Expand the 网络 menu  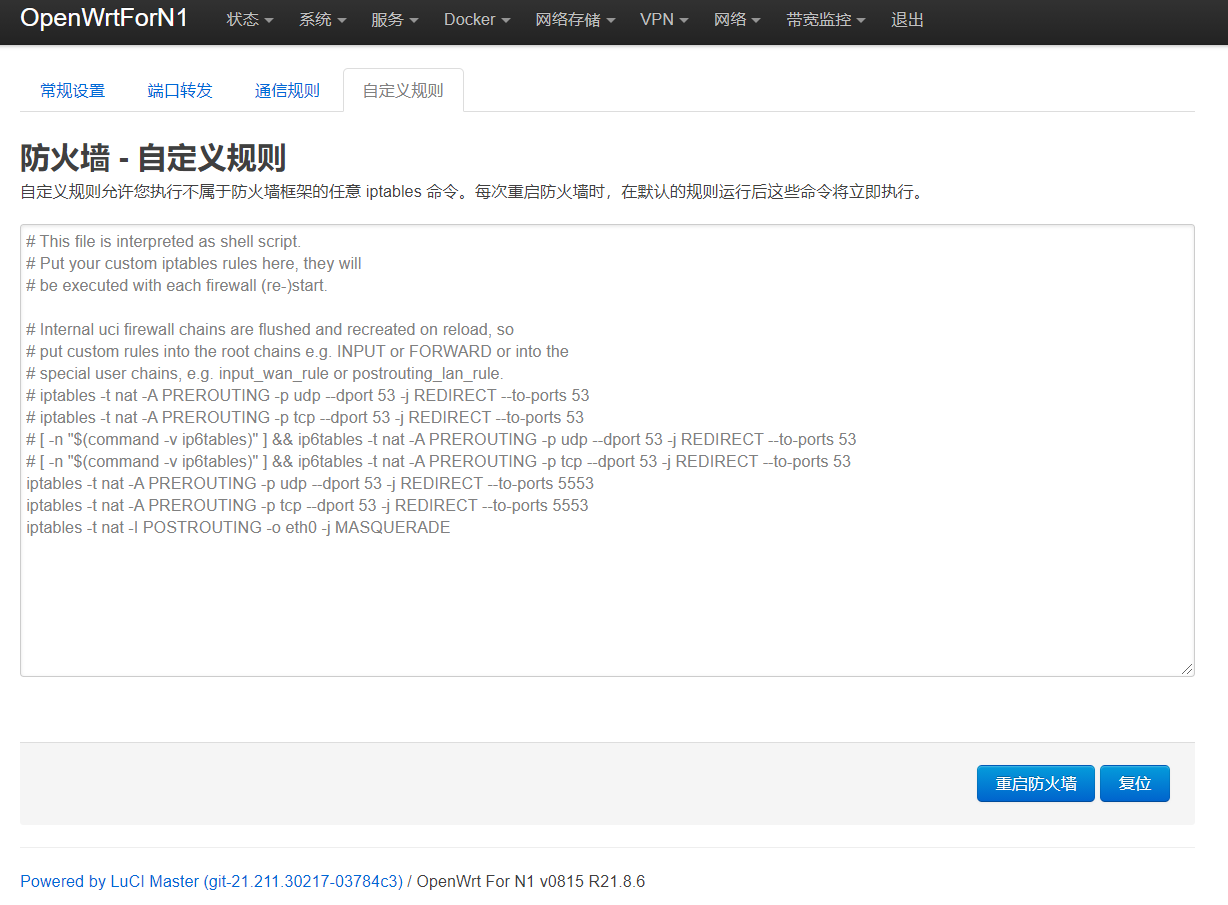[737, 20]
